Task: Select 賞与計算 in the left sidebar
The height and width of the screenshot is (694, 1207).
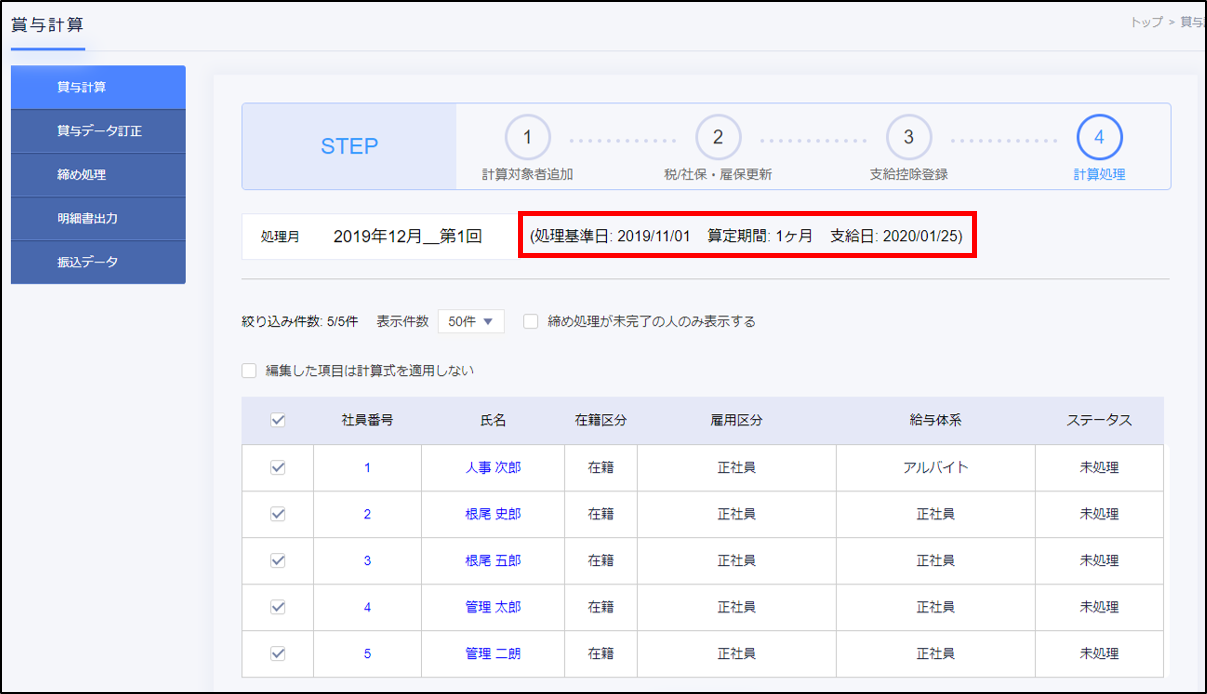Action: (98, 87)
